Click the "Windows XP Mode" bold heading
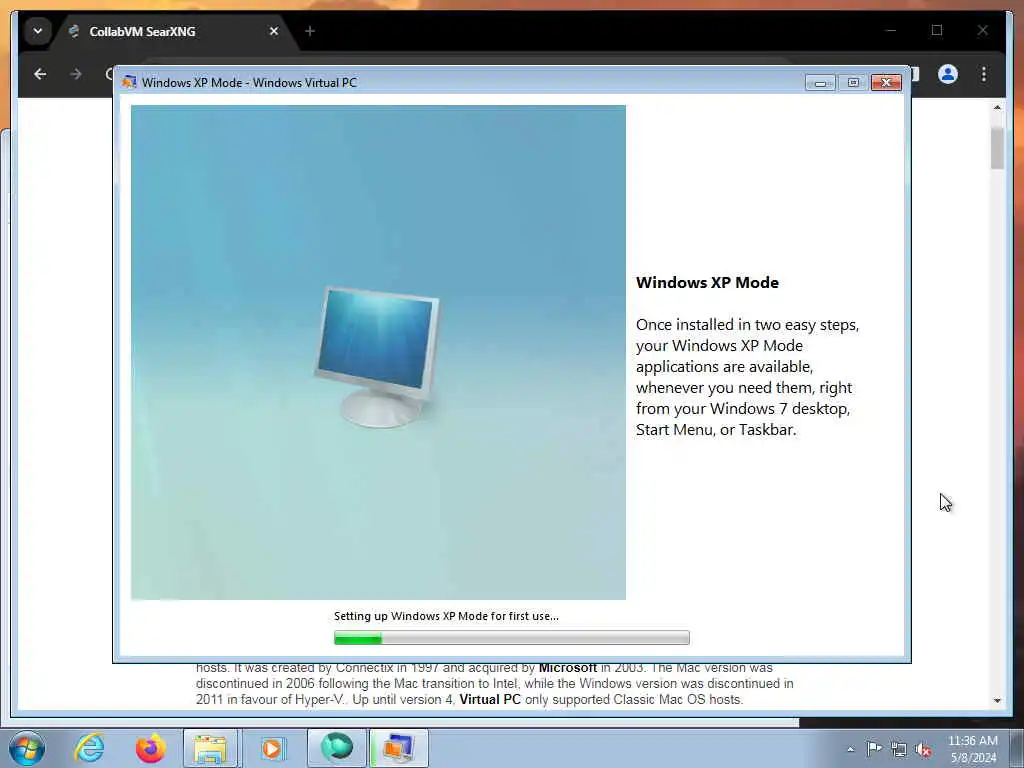The height and width of the screenshot is (768, 1024). pyautogui.click(x=707, y=283)
